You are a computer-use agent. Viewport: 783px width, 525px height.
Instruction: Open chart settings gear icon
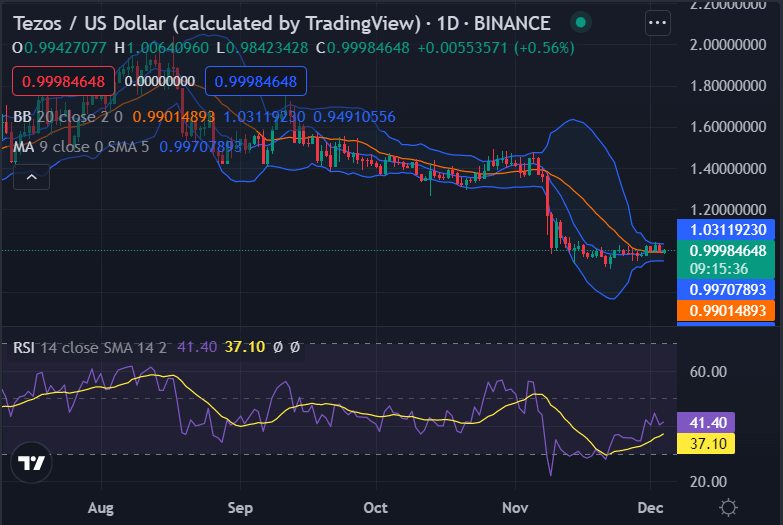pos(729,508)
